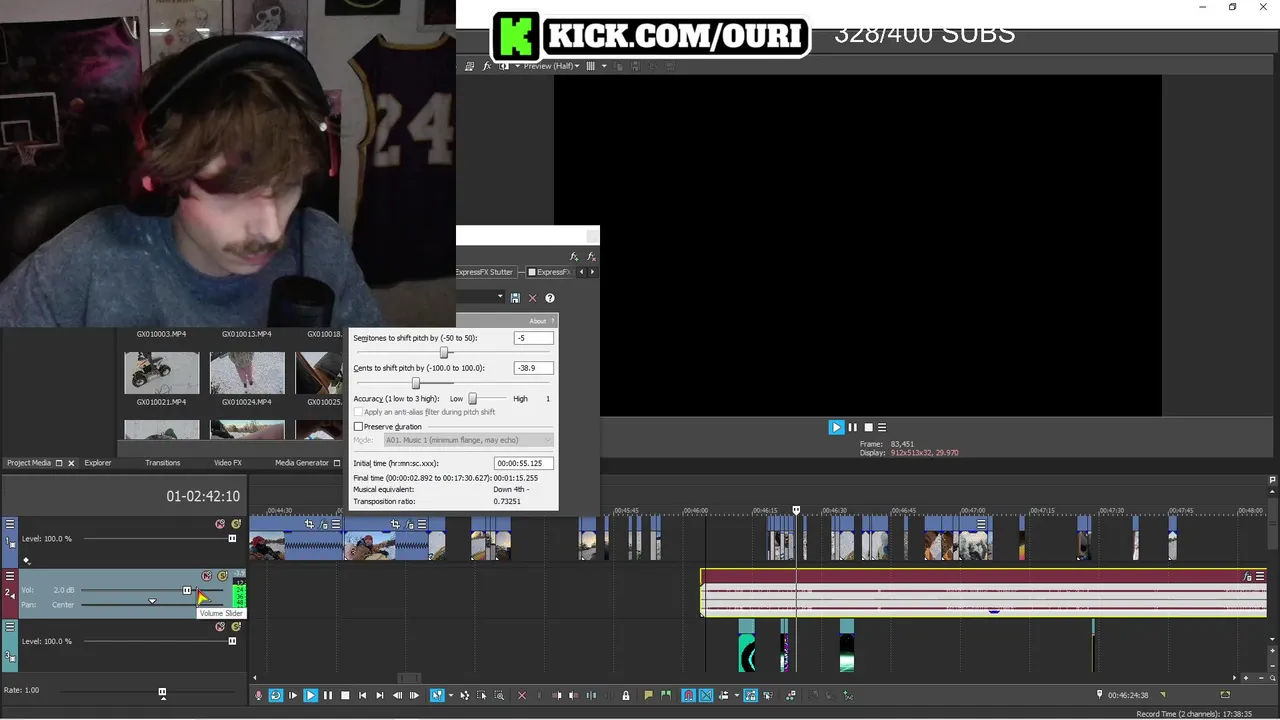This screenshot has width=1280, height=720.
Task: Switch to the Video FX tab
Action: (x=228, y=463)
